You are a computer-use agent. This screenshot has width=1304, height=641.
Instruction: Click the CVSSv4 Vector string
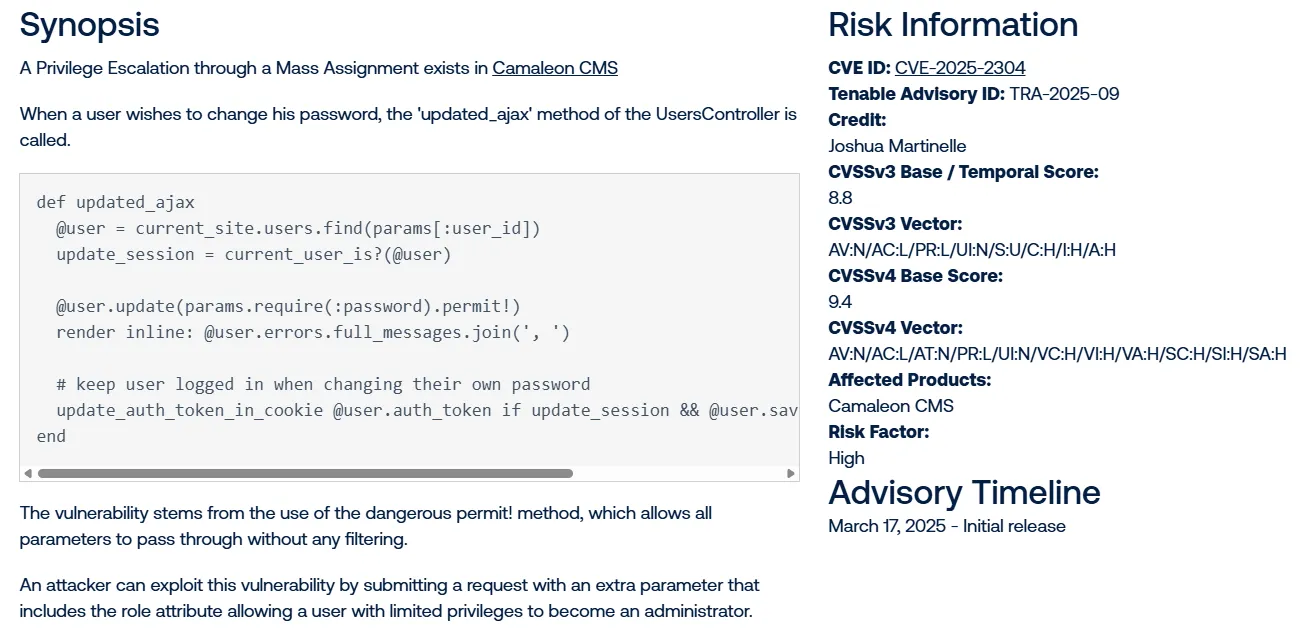(1057, 354)
